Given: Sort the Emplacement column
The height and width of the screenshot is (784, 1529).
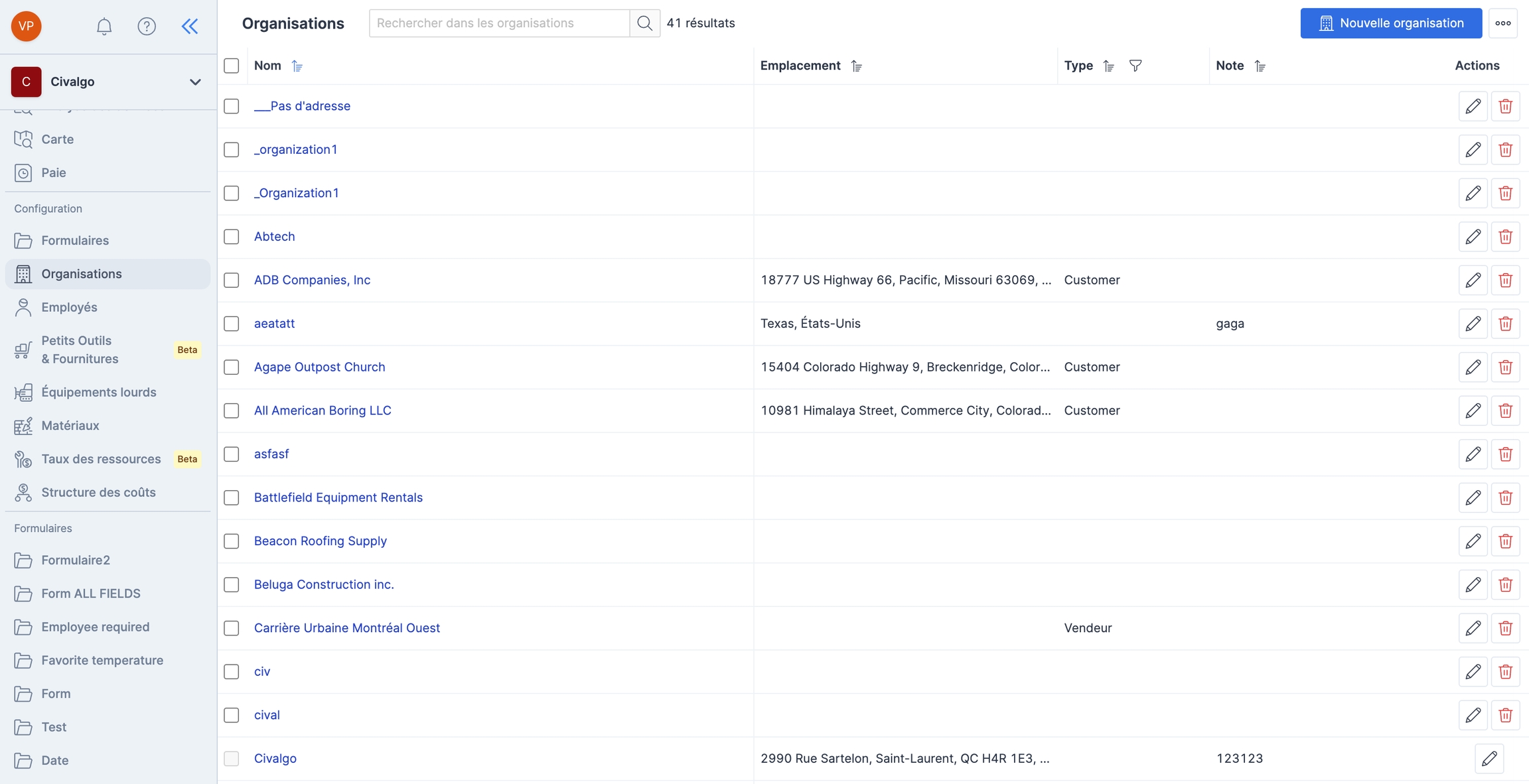Looking at the screenshot, I should point(857,66).
